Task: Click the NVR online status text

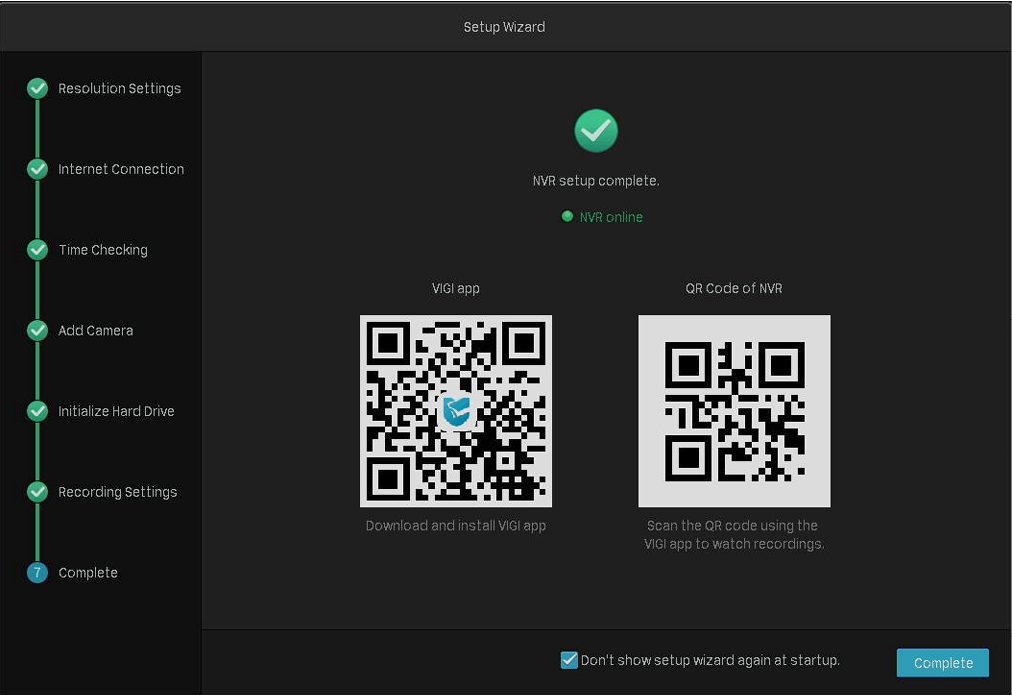Action: (x=611, y=217)
